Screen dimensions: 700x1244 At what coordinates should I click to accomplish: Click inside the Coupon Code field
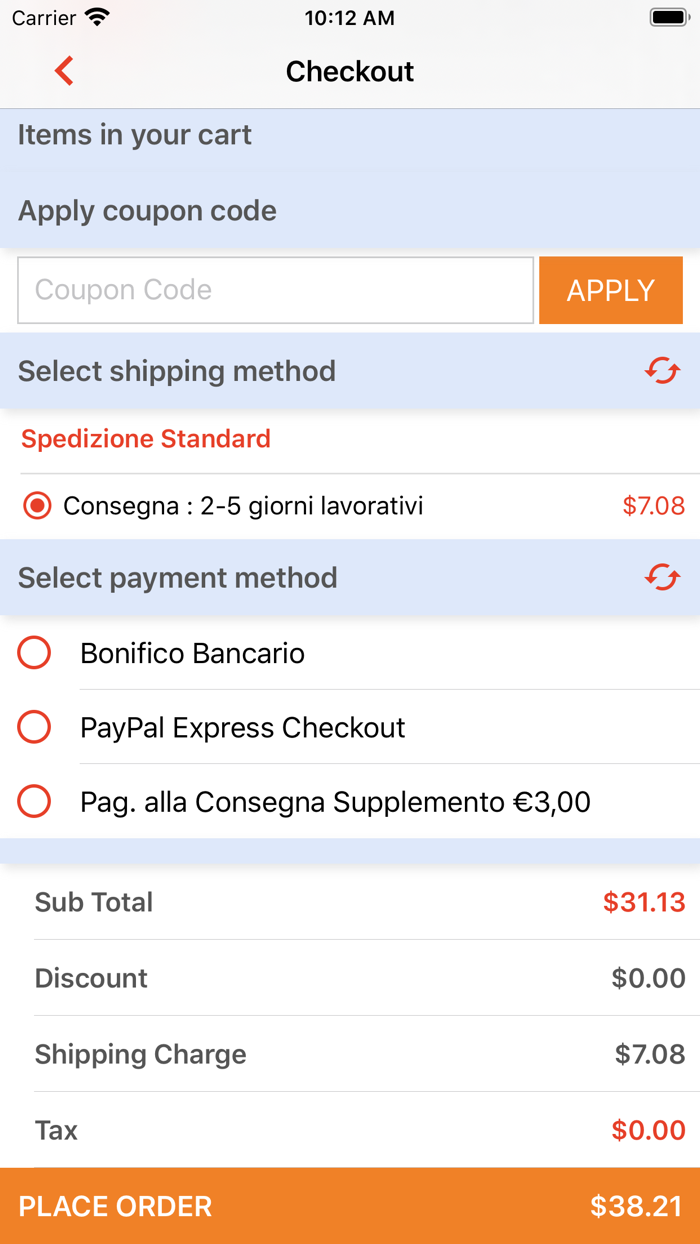tap(275, 290)
